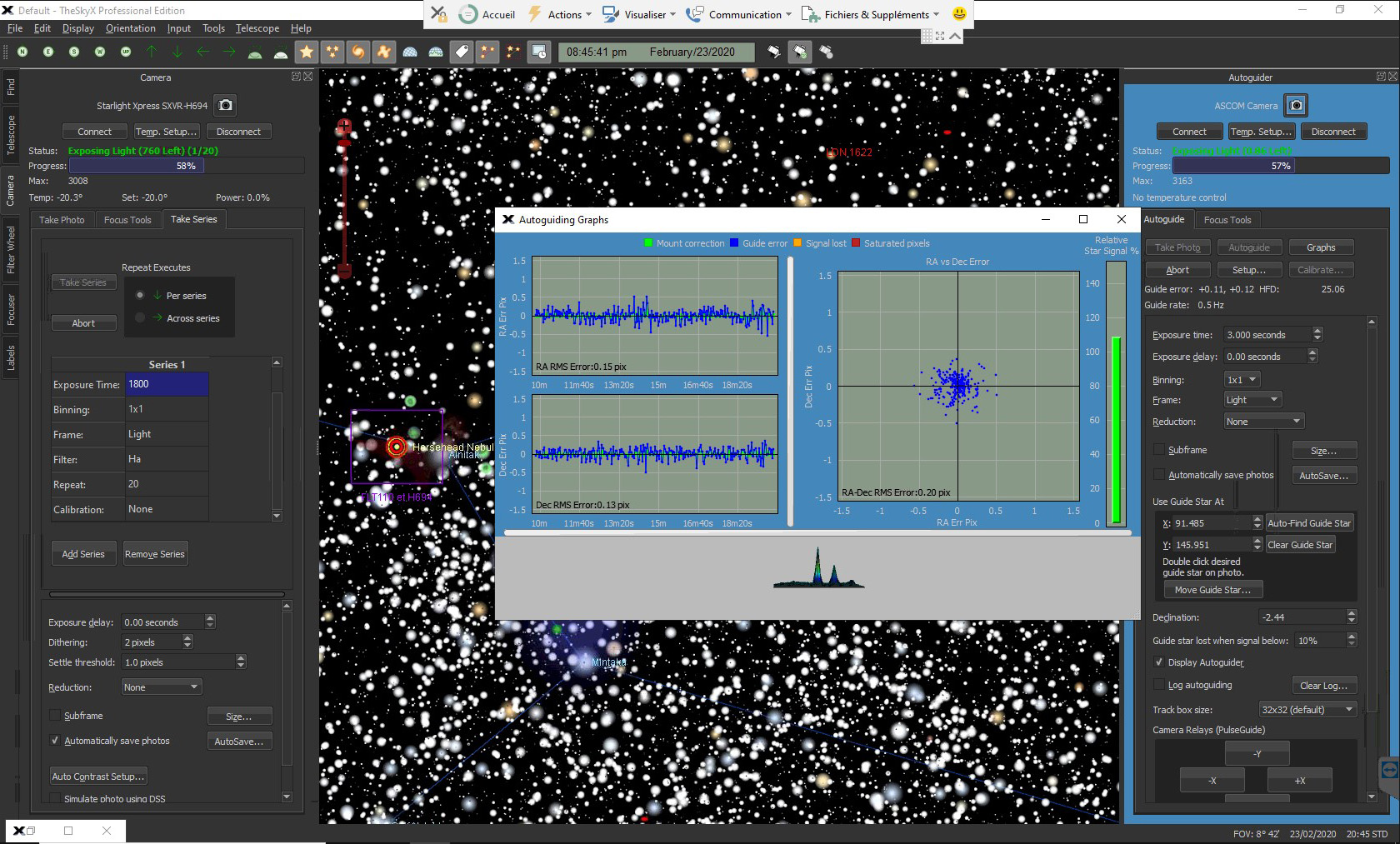Open the Autoguider Binning 1x1 dropdown
Image resolution: width=1400 pixels, height=844 pixels.
(1242, 379)
